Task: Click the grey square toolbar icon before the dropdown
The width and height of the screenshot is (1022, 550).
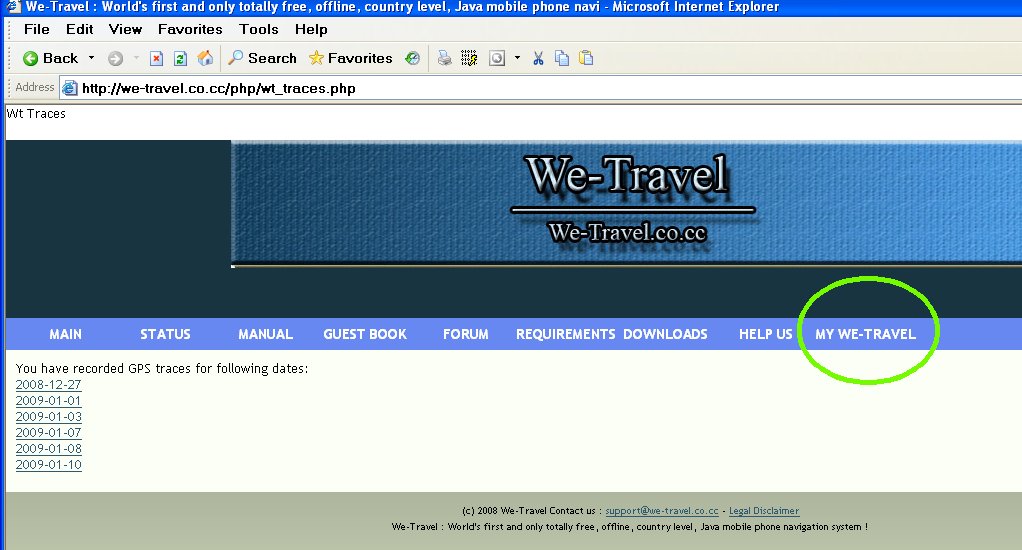Action: pyautogui.click(x=497, y=59)
